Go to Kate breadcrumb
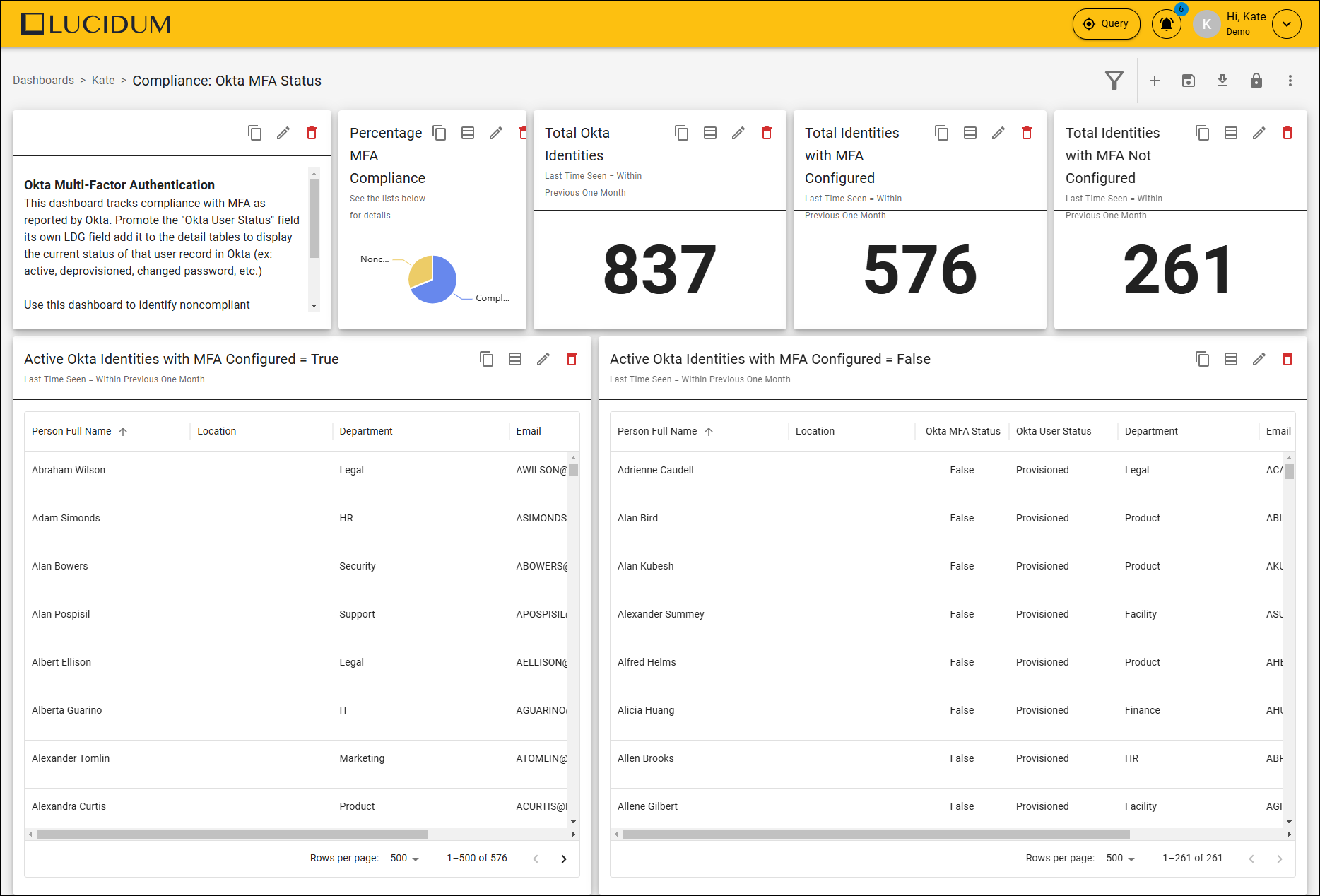The width and height of the screenshot is (1320, 896). pos(103,81)
